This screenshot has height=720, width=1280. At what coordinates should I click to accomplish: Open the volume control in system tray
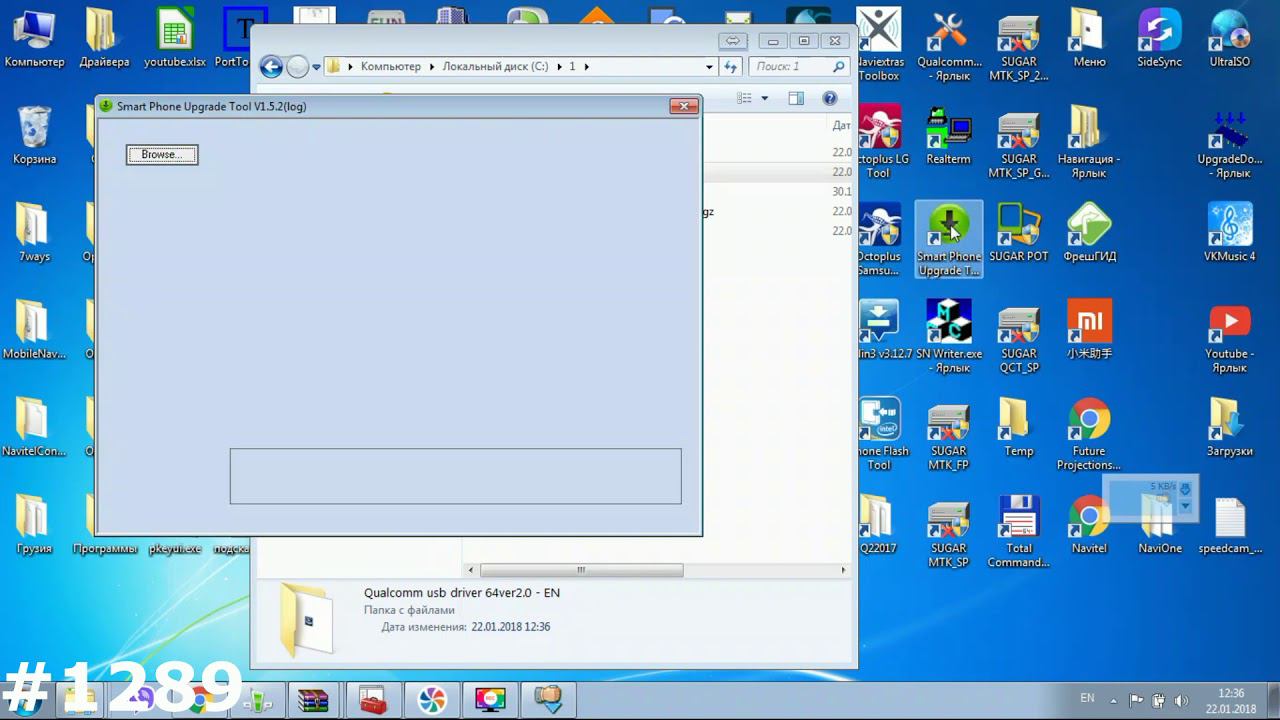pyautogui.click(x=1181, y=700)
